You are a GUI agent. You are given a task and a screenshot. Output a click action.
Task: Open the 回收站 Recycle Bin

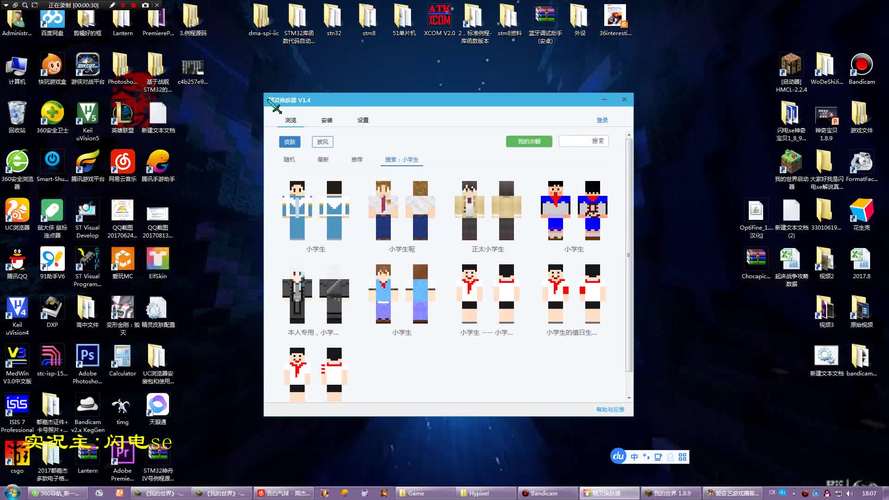16,117
